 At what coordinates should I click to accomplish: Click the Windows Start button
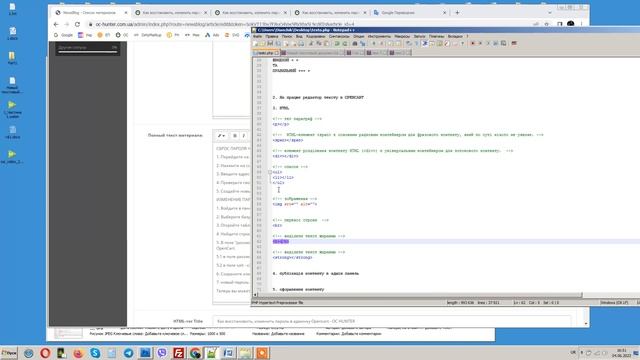9,353
